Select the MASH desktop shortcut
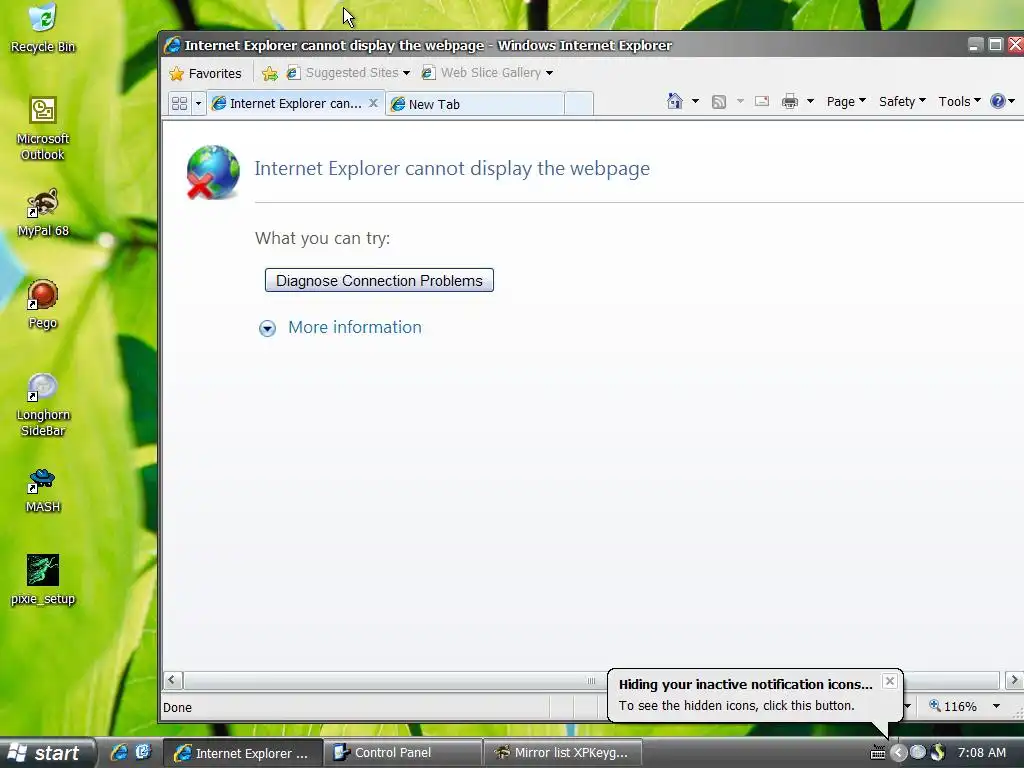 point(42,490)
